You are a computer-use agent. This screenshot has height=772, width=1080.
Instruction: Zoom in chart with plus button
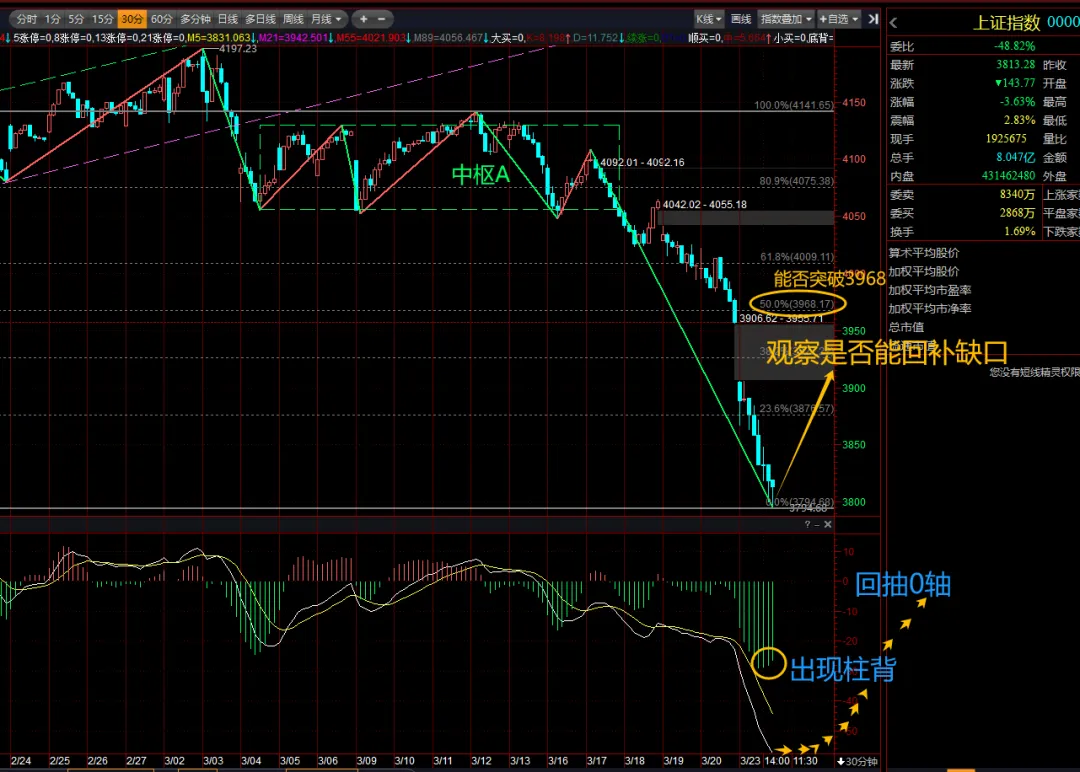pyautogui.click(x=364, y=19)
